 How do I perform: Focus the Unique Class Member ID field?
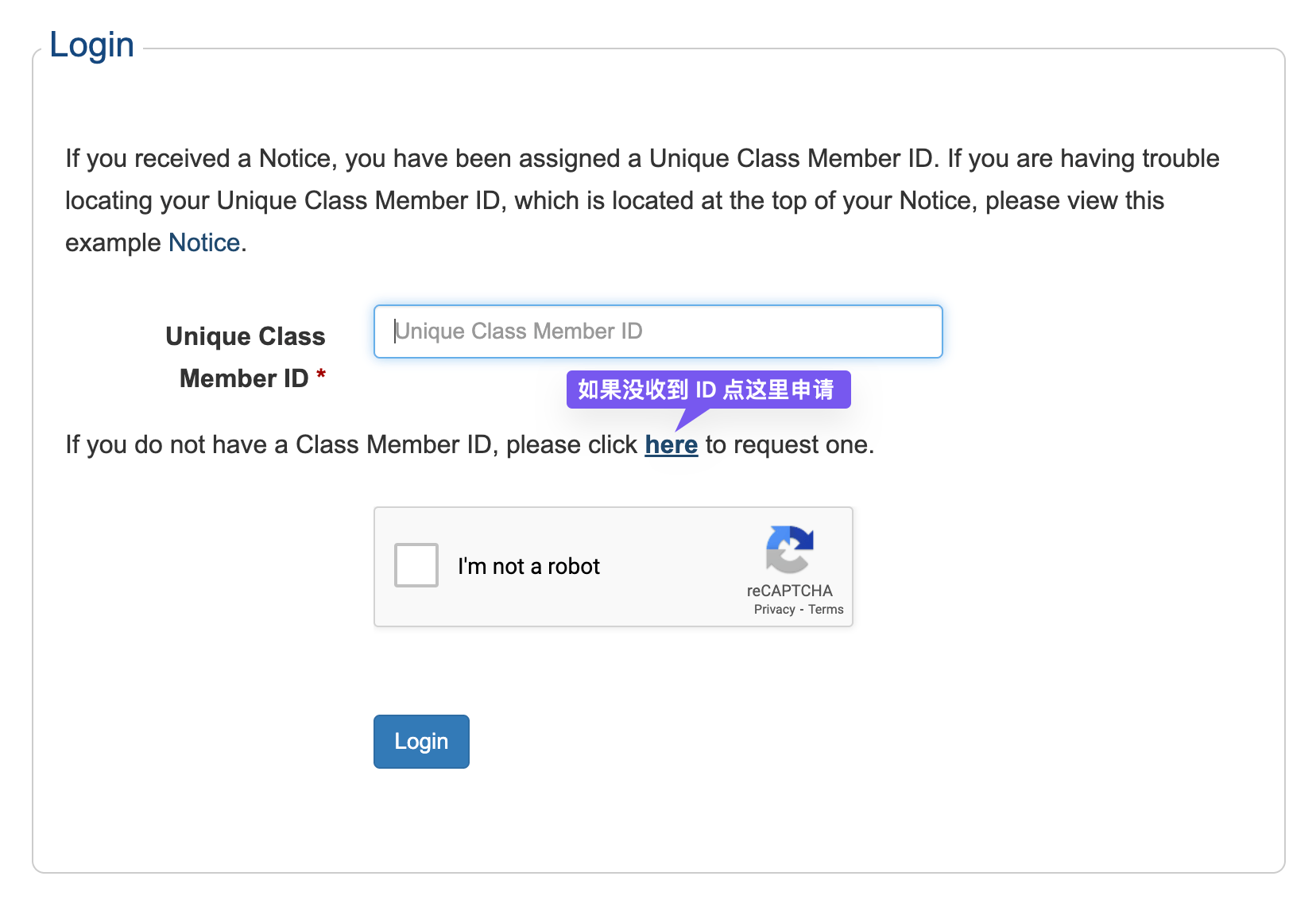[x=658, y=331]
